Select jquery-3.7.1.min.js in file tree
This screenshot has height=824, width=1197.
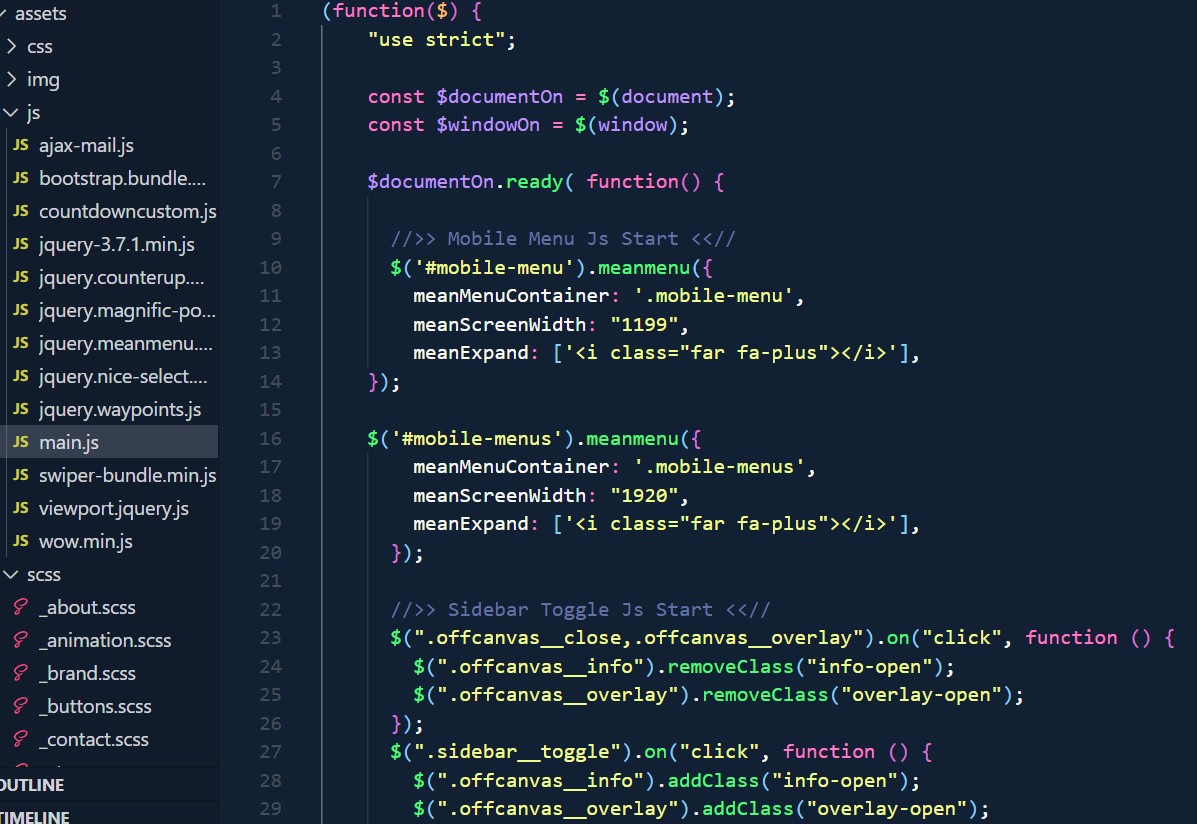click(x=116, y=245)
